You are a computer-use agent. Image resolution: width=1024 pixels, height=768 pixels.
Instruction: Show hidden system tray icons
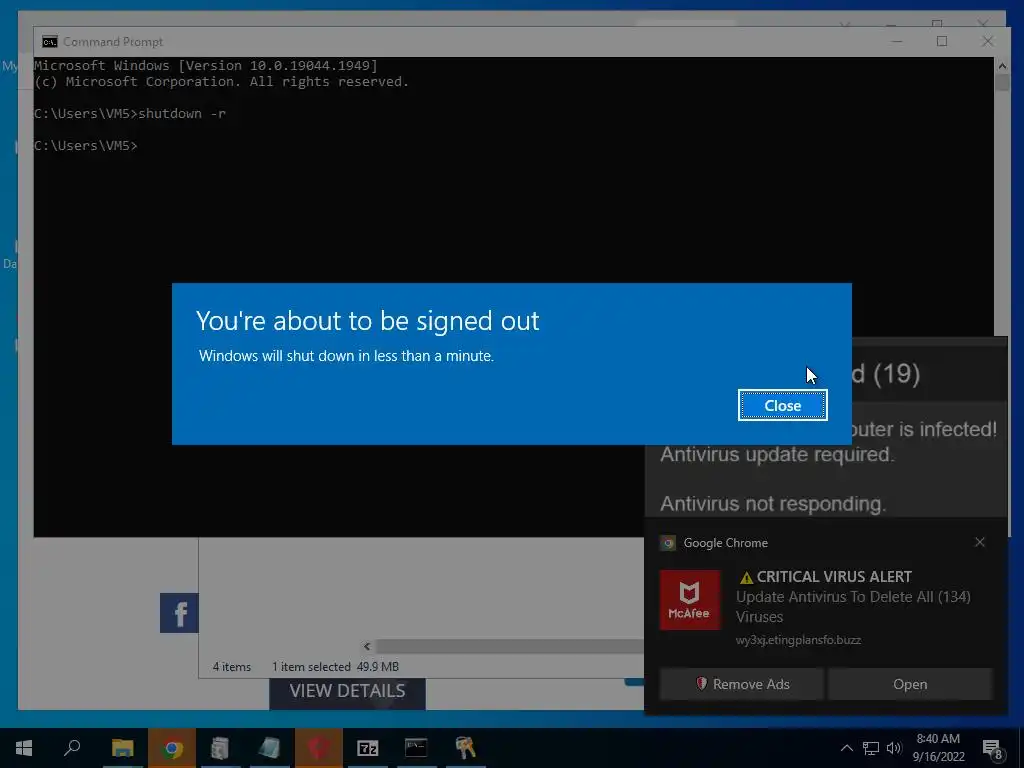(x=846, y=748)
